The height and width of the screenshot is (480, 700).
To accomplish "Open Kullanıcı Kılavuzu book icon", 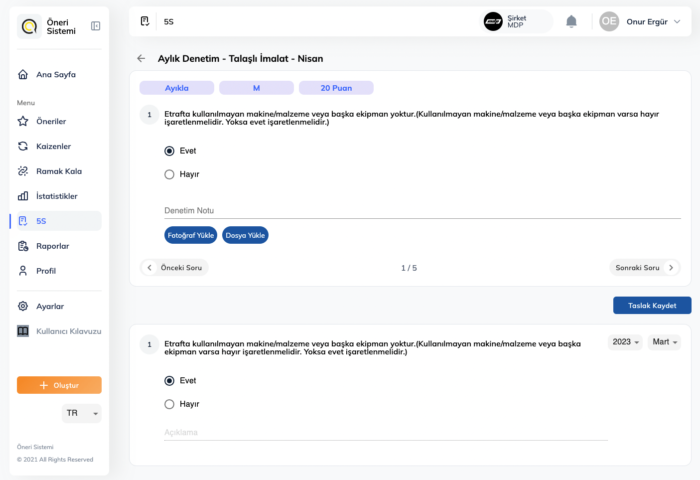I will (23, 330).
